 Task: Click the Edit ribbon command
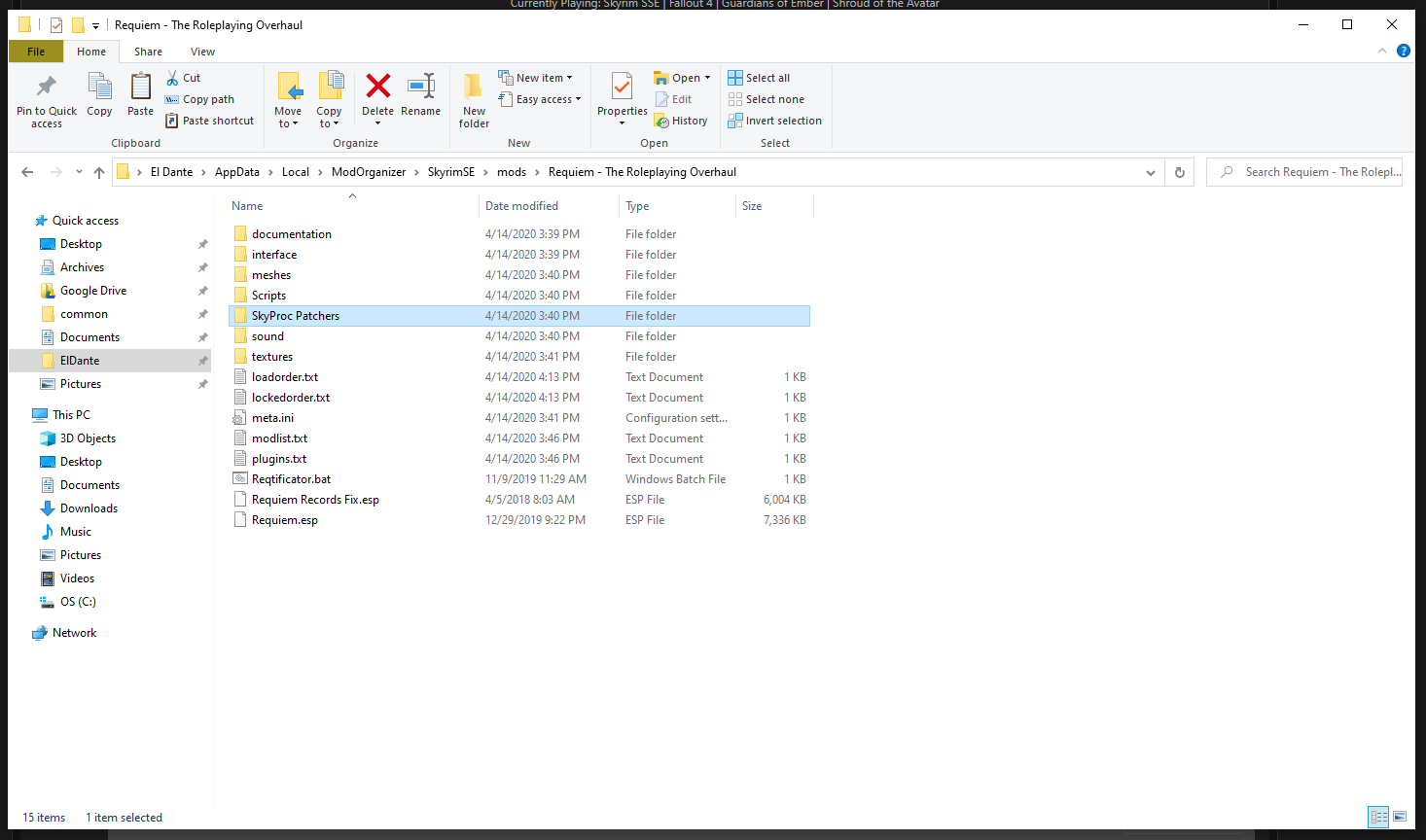pyautogui.click(x=674, y=99)
